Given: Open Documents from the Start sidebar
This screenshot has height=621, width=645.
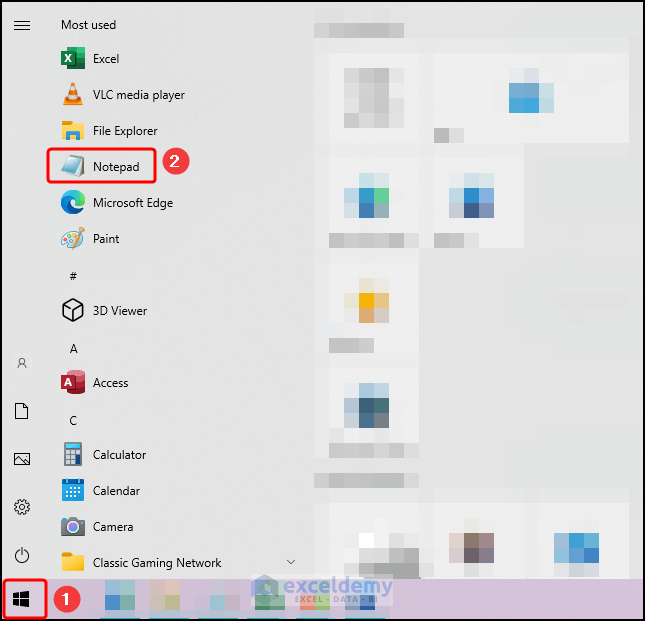Looking at the screenshot, I should (22, 411).
